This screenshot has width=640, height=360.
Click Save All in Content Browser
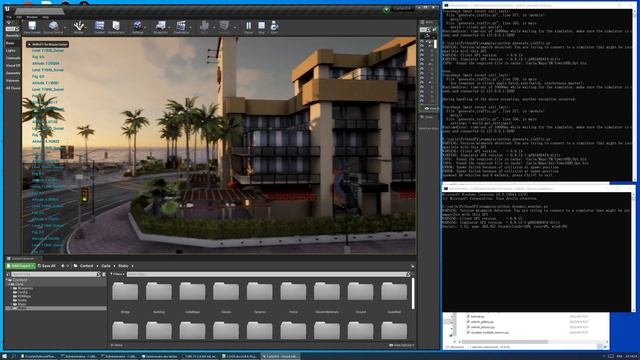pos(47,266)
